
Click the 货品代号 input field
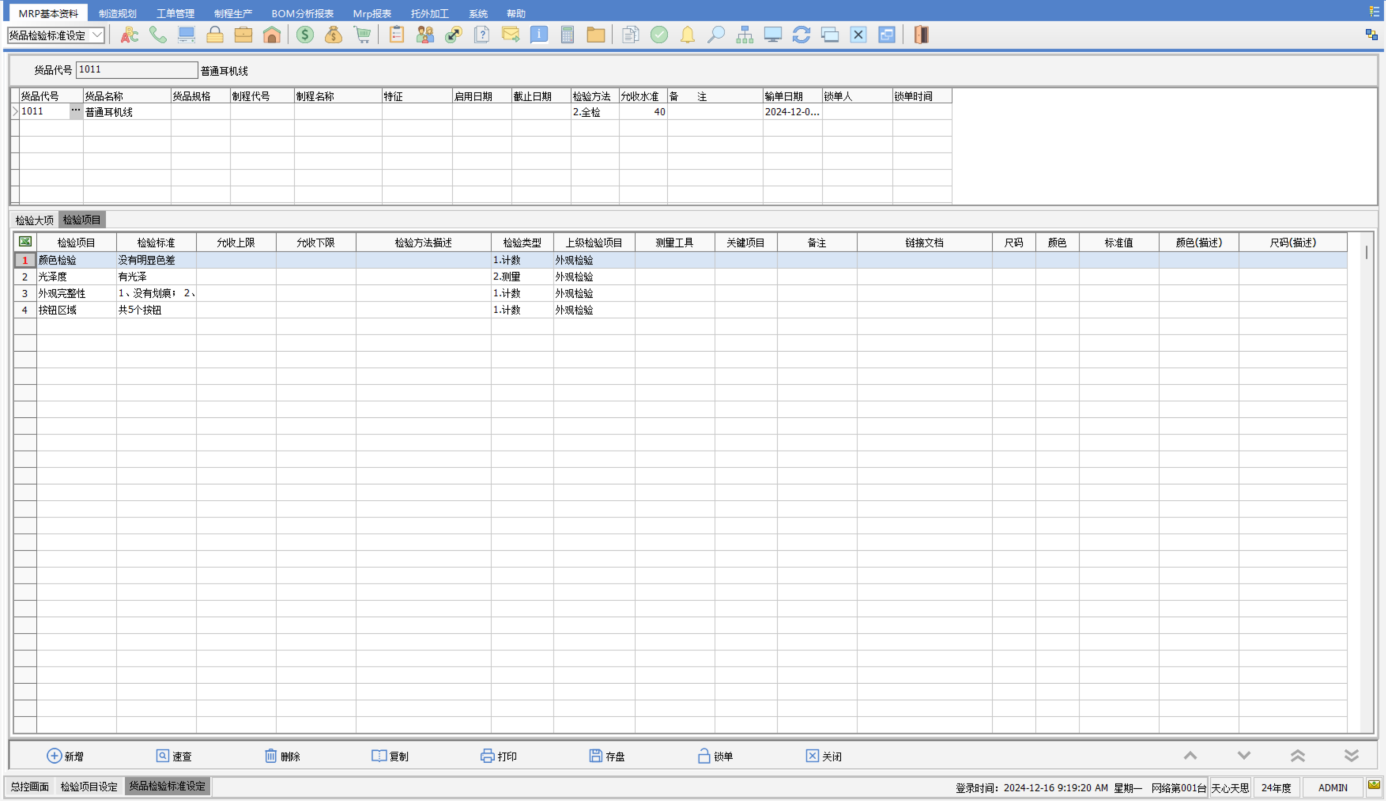(x=136, y=70)
